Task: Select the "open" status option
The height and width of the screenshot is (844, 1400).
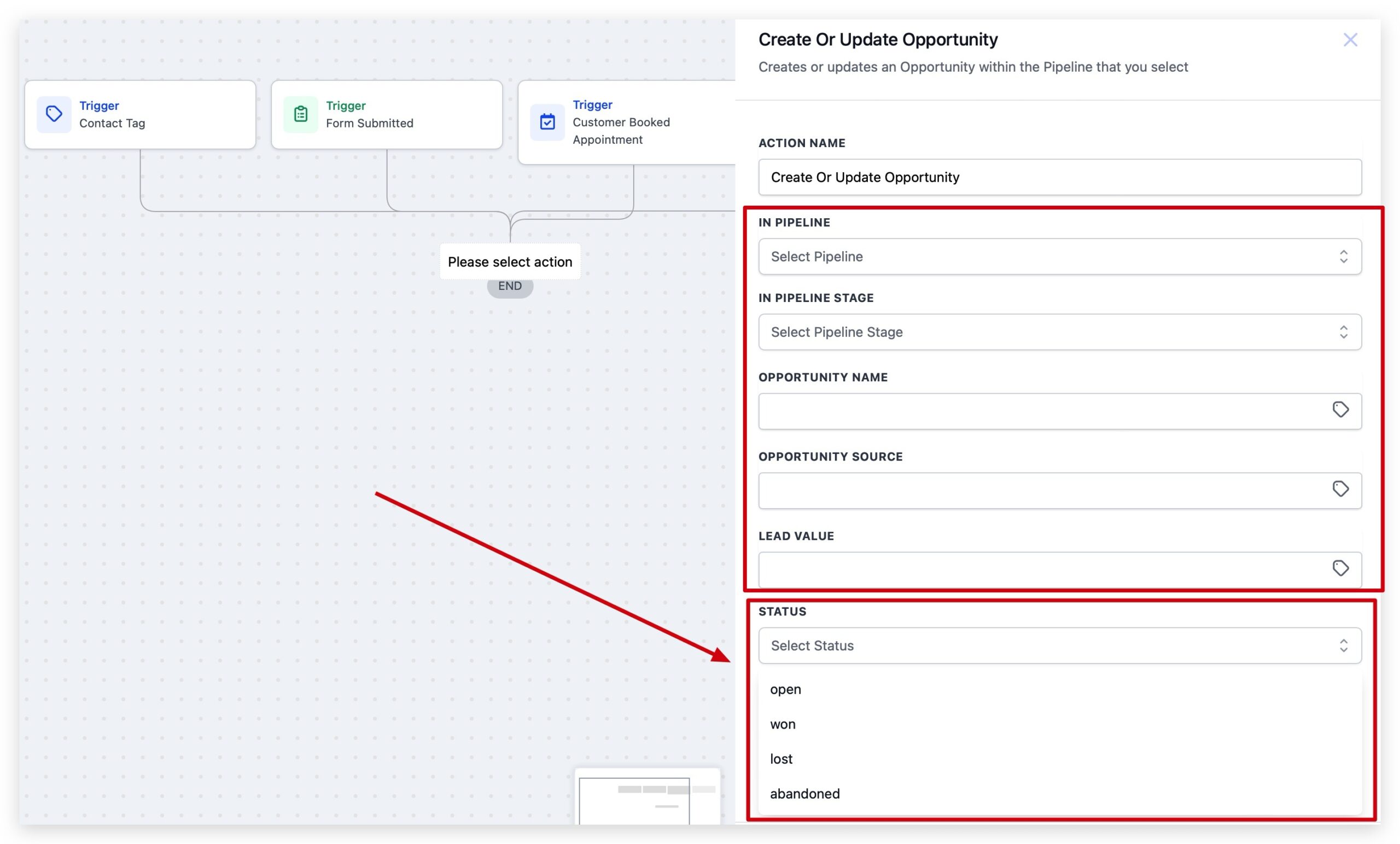Action: point(785,689)
